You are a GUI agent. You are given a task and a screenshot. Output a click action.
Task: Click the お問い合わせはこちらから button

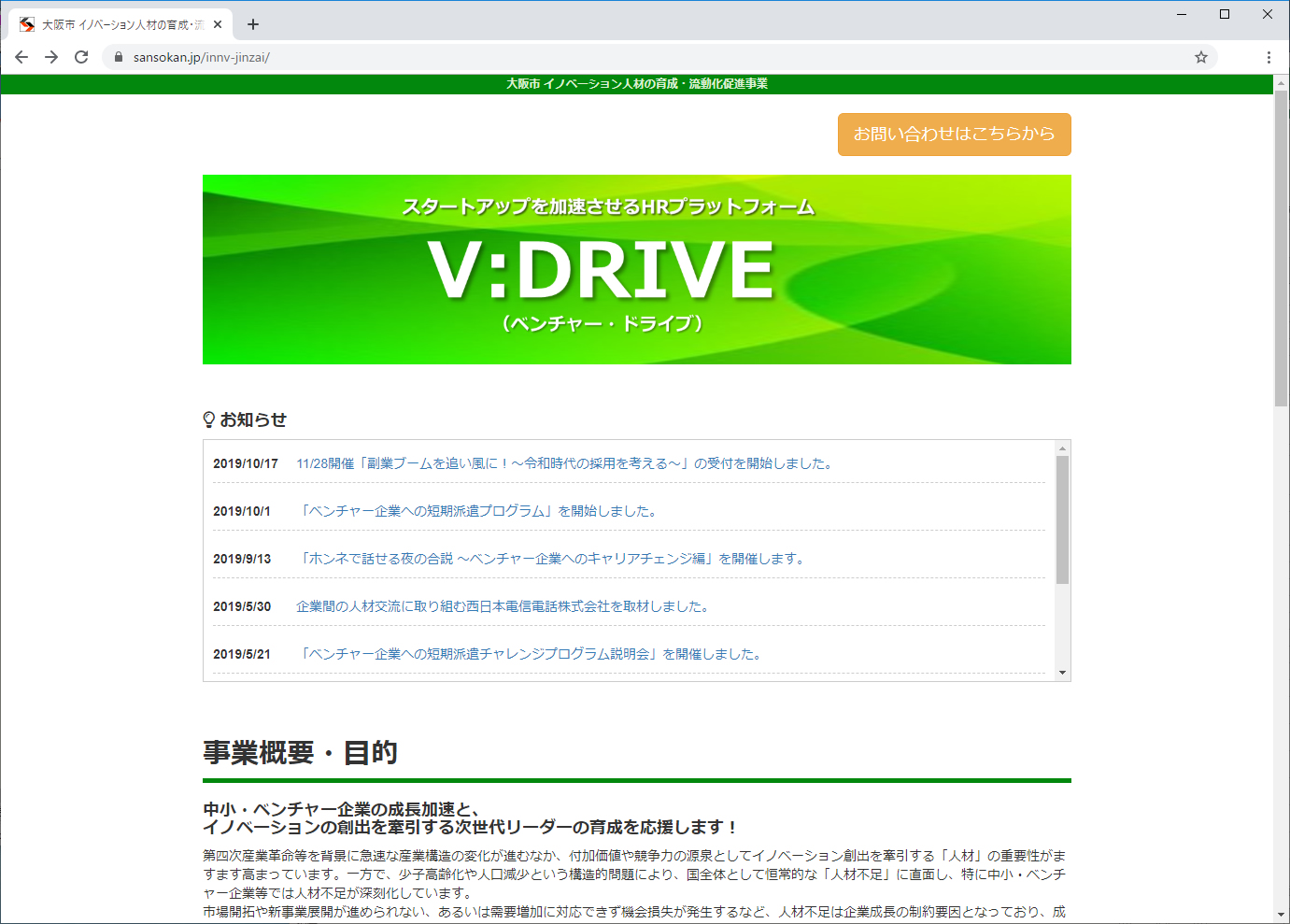(954, 135)
